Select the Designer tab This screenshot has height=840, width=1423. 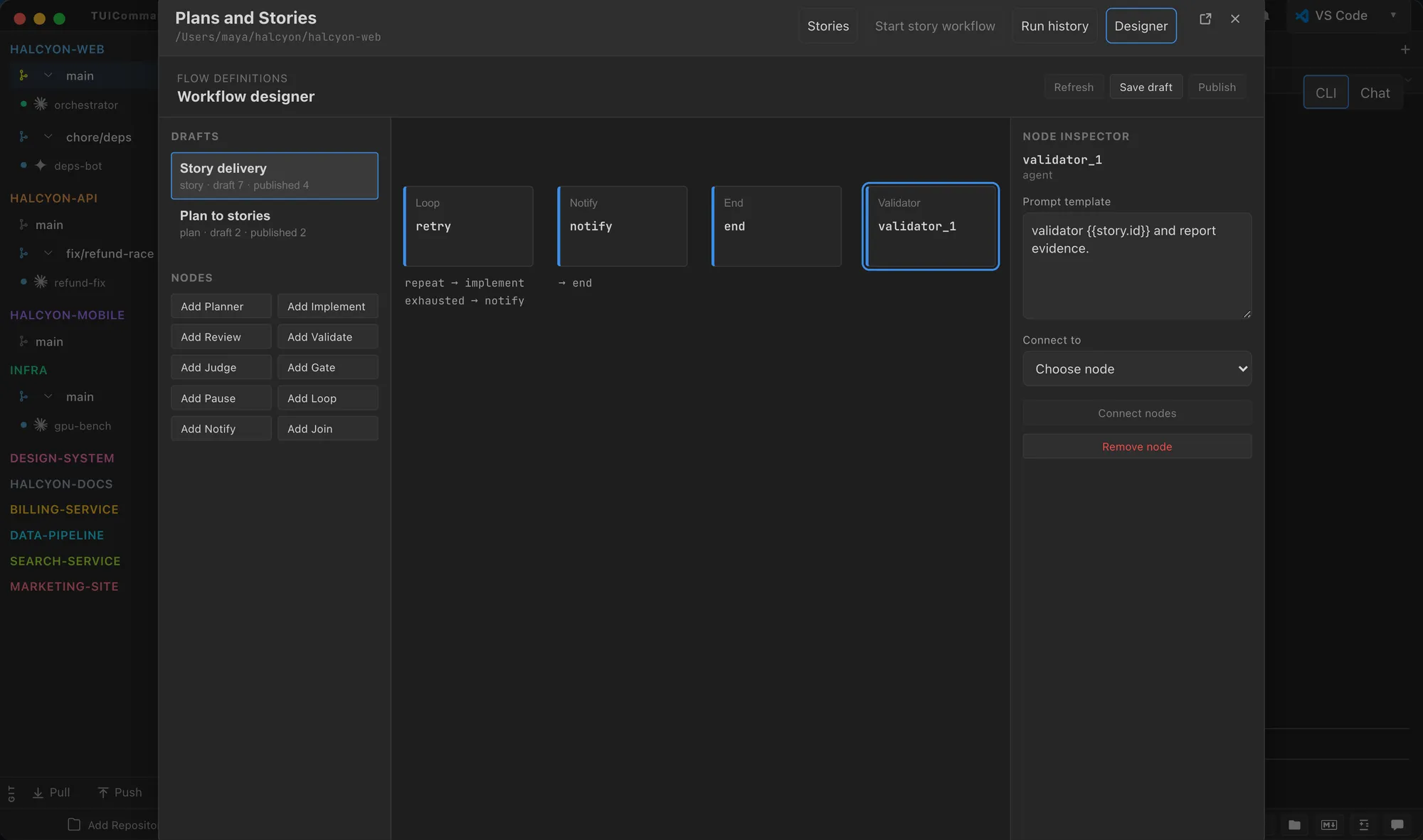pyautogui.click(x=1141, y=26)
